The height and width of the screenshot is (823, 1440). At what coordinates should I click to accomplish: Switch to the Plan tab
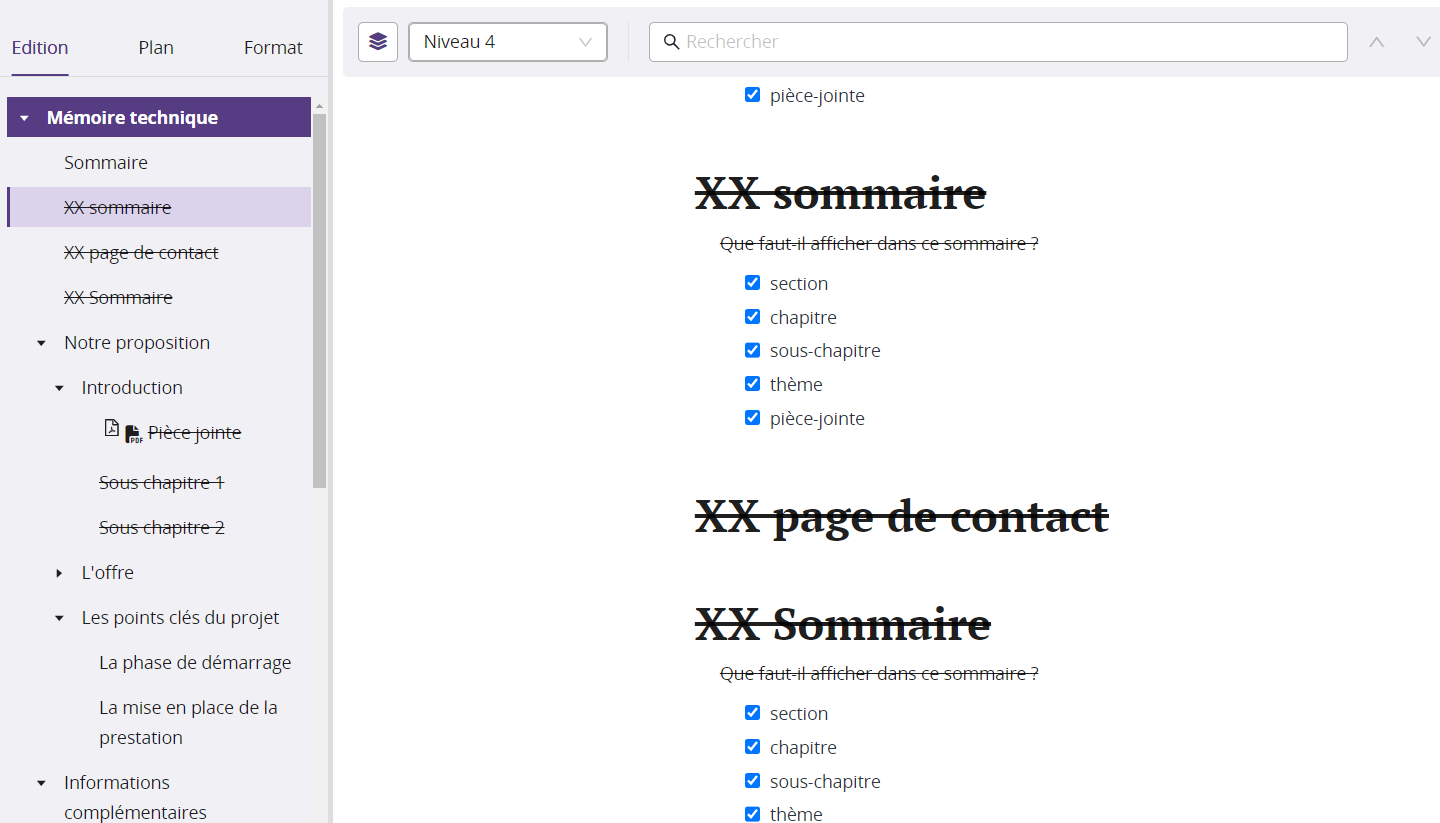pos(156,48)
